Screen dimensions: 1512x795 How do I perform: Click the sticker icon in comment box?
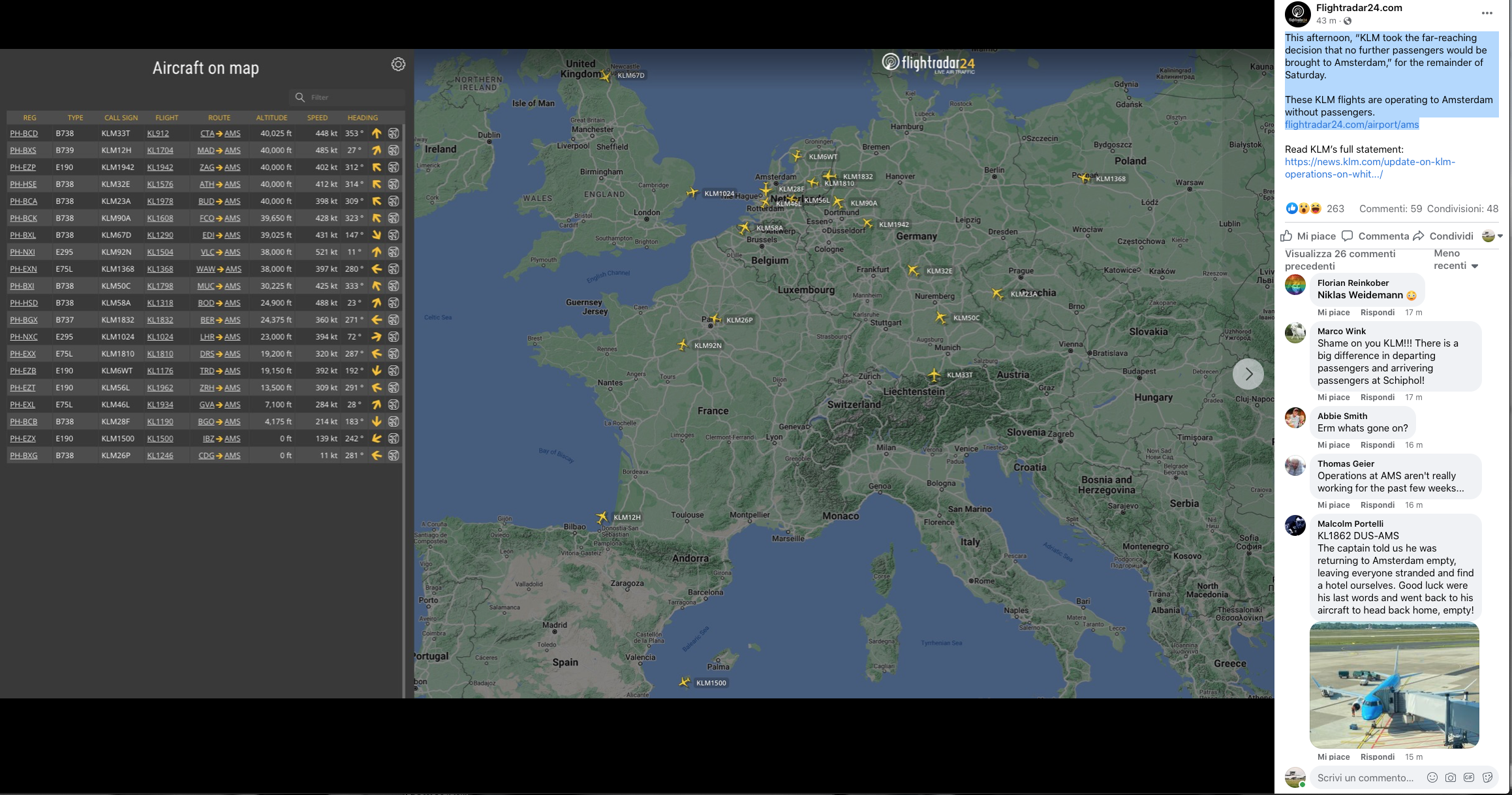coord(1488,777)
